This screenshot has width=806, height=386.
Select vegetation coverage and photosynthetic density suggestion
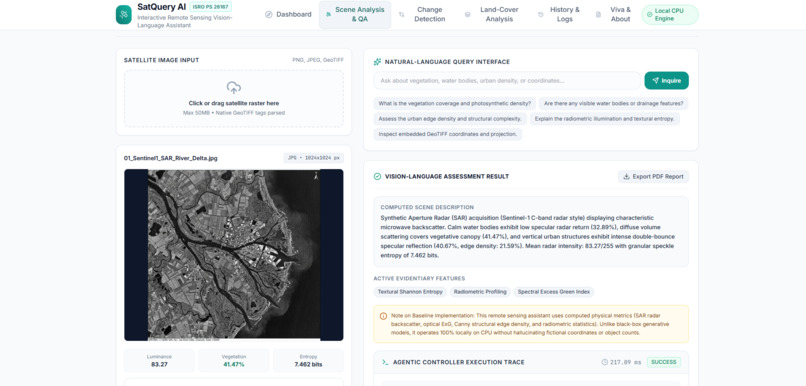click(x=455, y=103)
